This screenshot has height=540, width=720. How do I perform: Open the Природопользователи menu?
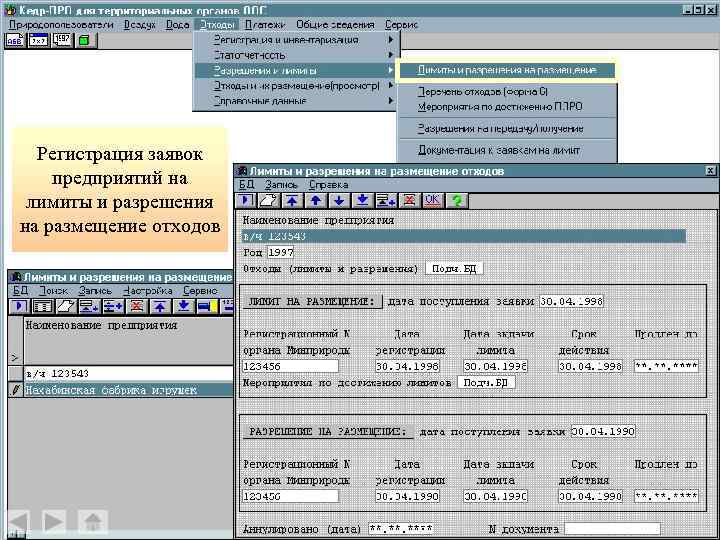click(x=61, y=25)
